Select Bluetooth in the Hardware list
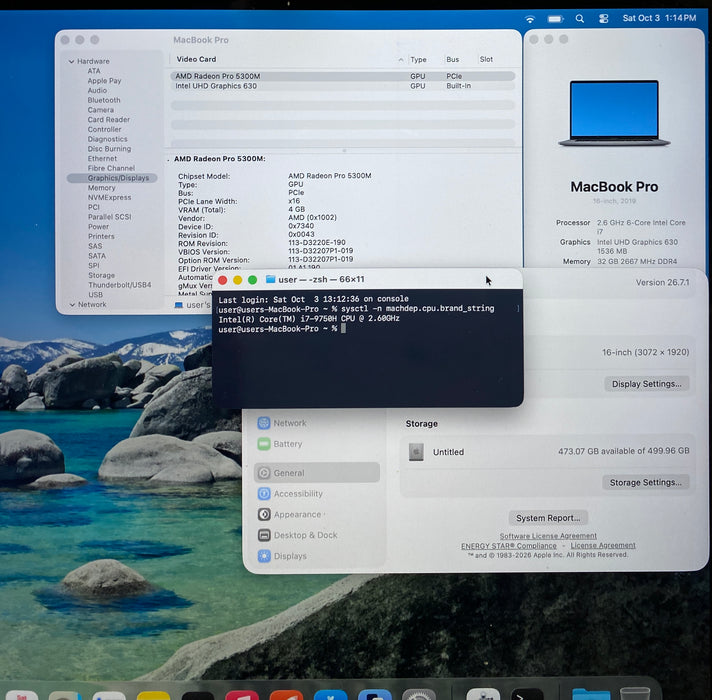Screen dimensions: 712x700 tap(104, 100)
